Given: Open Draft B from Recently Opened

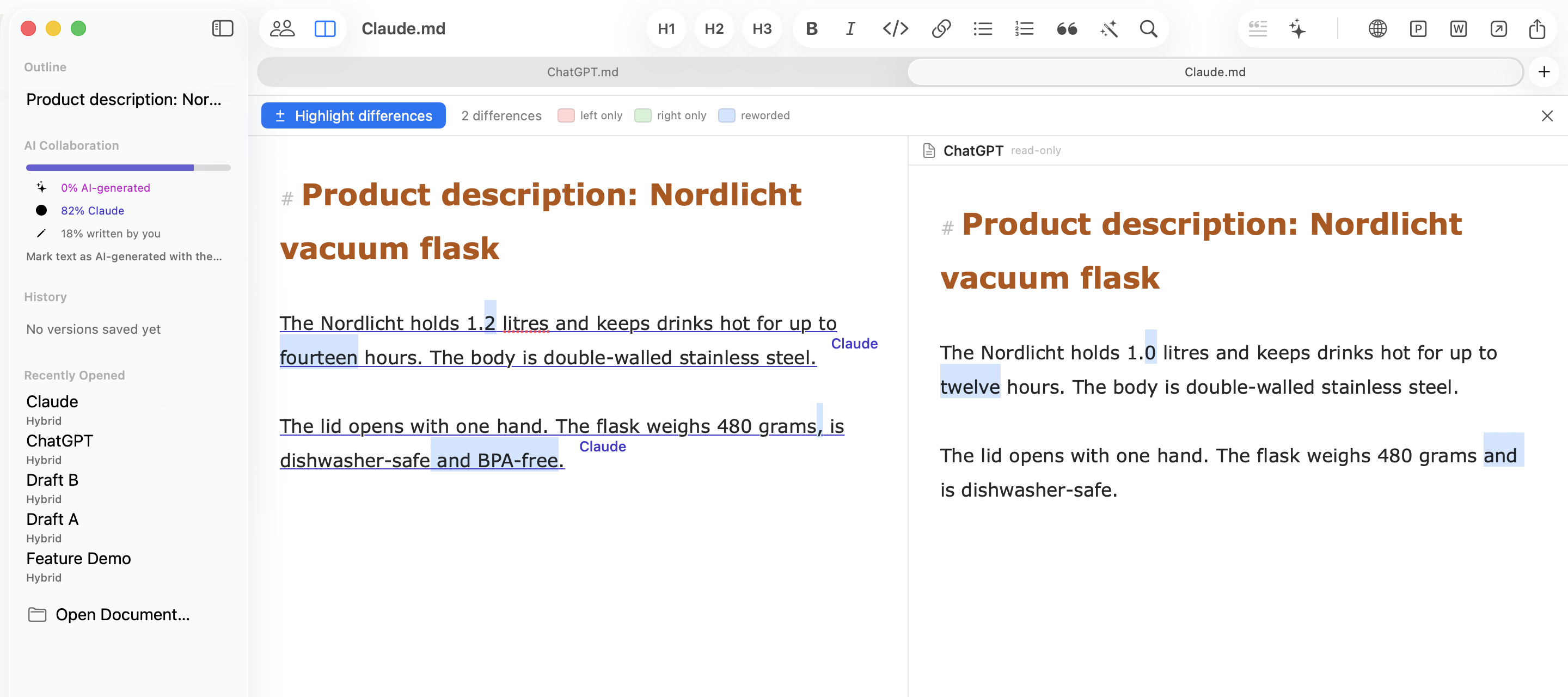Looking at the screenshot, I should [x=52, y=480].
